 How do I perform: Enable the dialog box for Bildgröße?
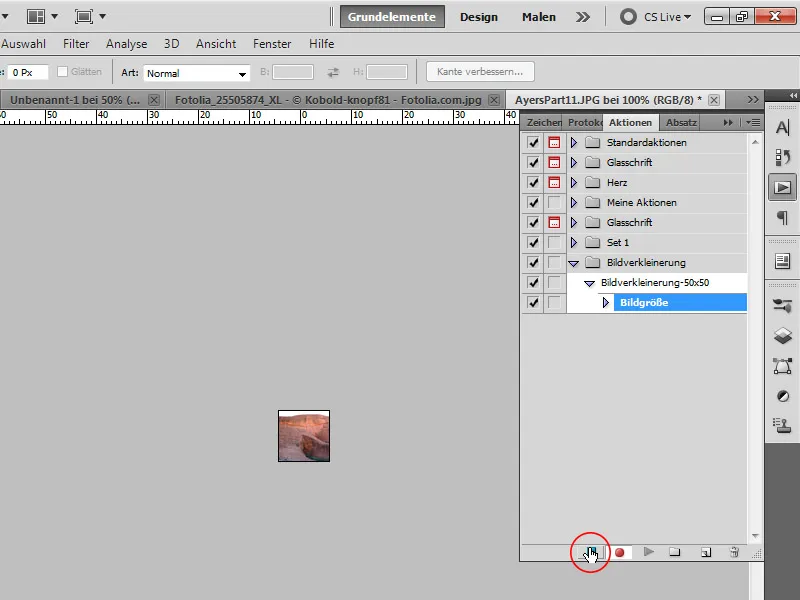point(554,303)
